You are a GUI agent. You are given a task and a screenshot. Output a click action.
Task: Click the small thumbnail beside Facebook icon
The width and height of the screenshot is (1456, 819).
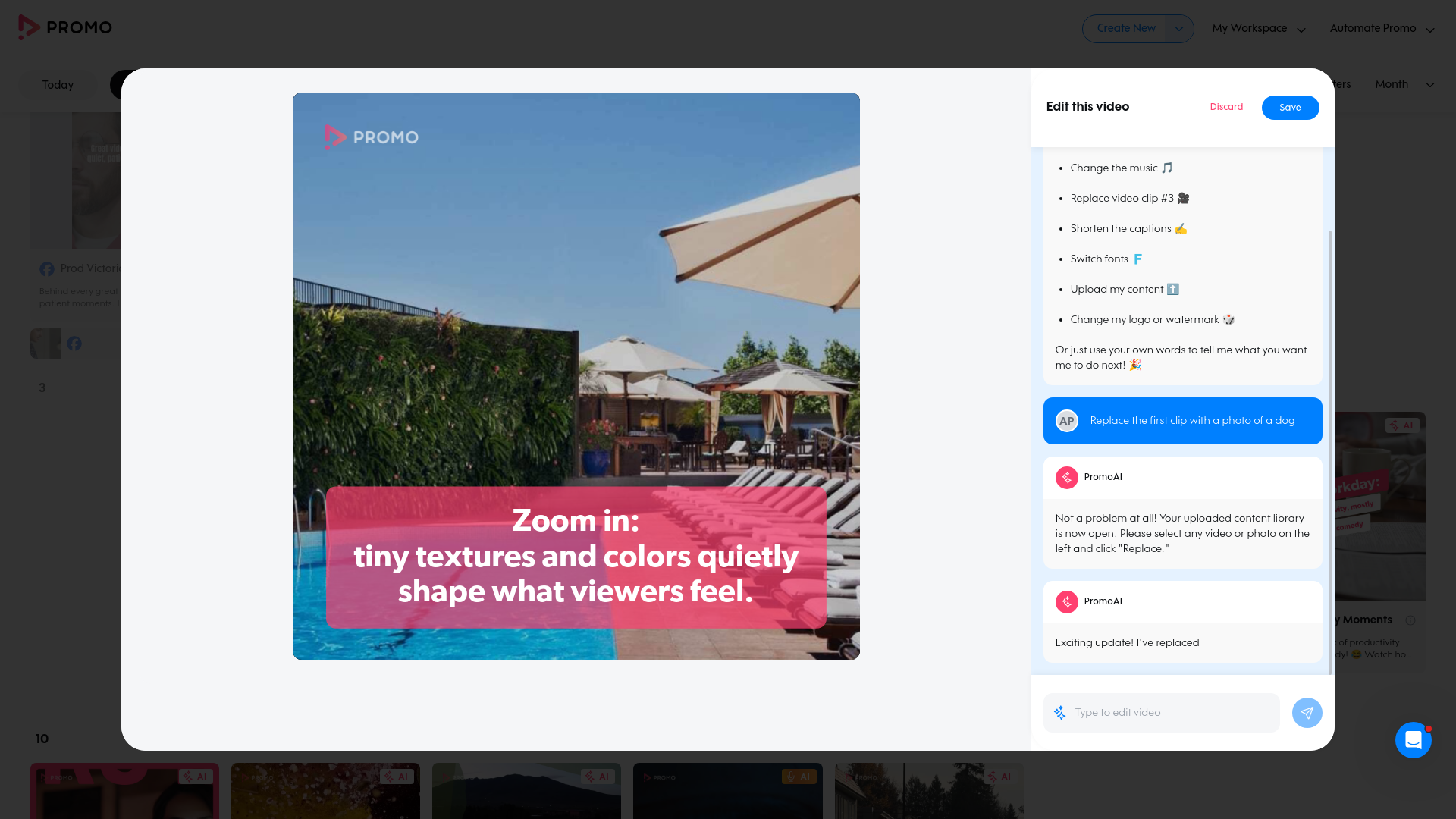click(x=45, y=344)
